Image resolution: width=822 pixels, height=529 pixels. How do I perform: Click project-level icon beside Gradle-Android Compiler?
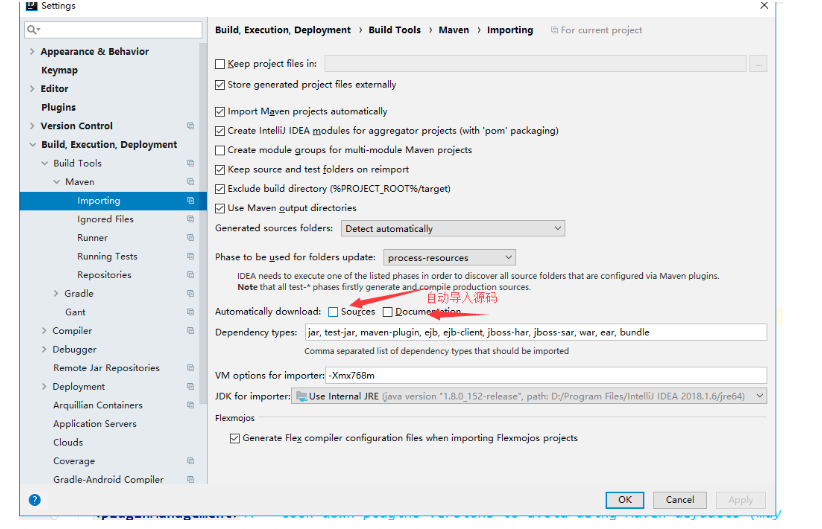(190, 480)
